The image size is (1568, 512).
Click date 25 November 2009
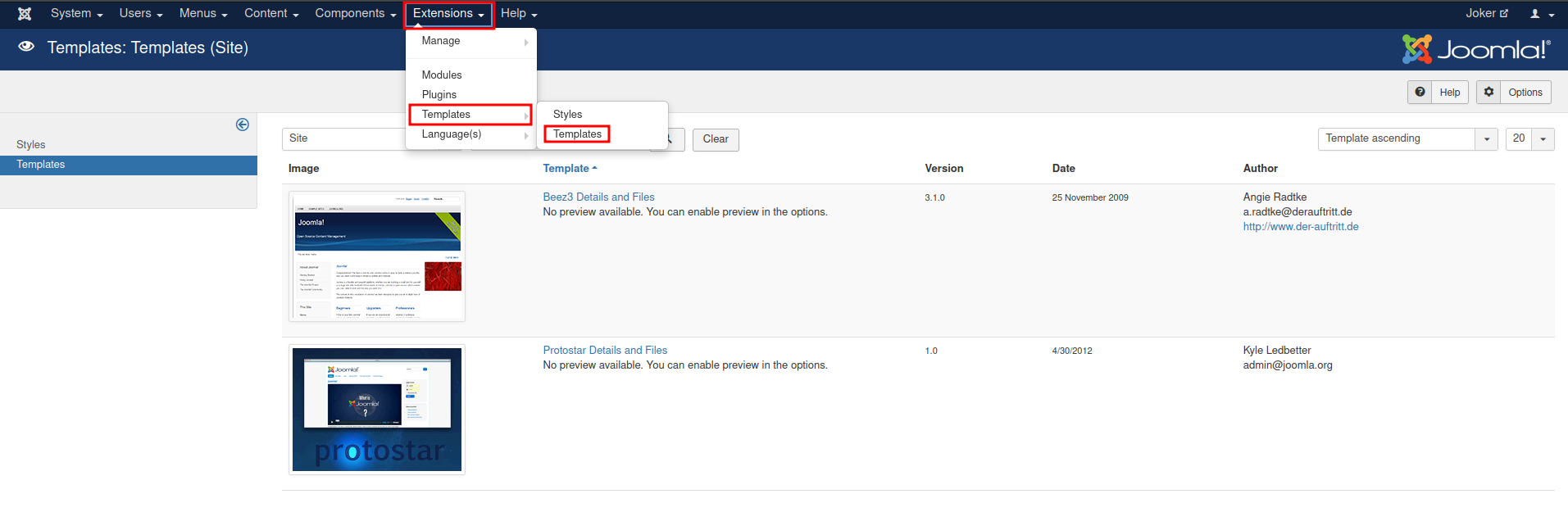pos(1089,198)
